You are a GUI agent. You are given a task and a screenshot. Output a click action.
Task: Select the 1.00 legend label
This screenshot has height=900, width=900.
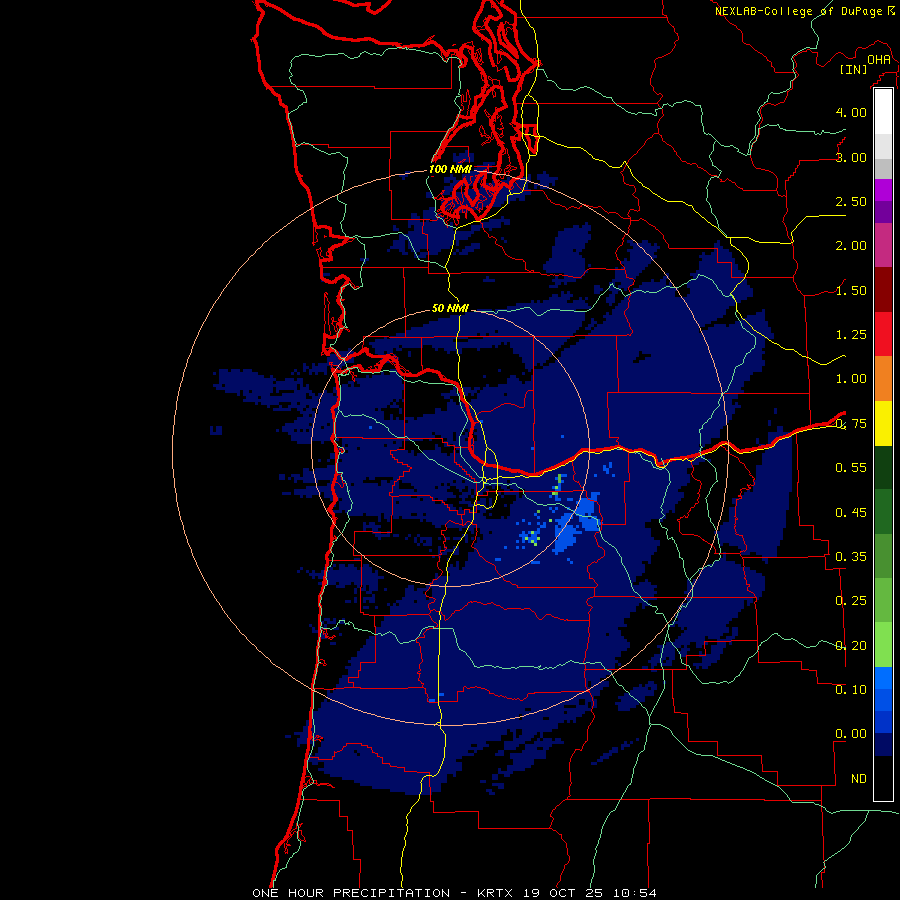pyautogui.click(x=851, y=379)
